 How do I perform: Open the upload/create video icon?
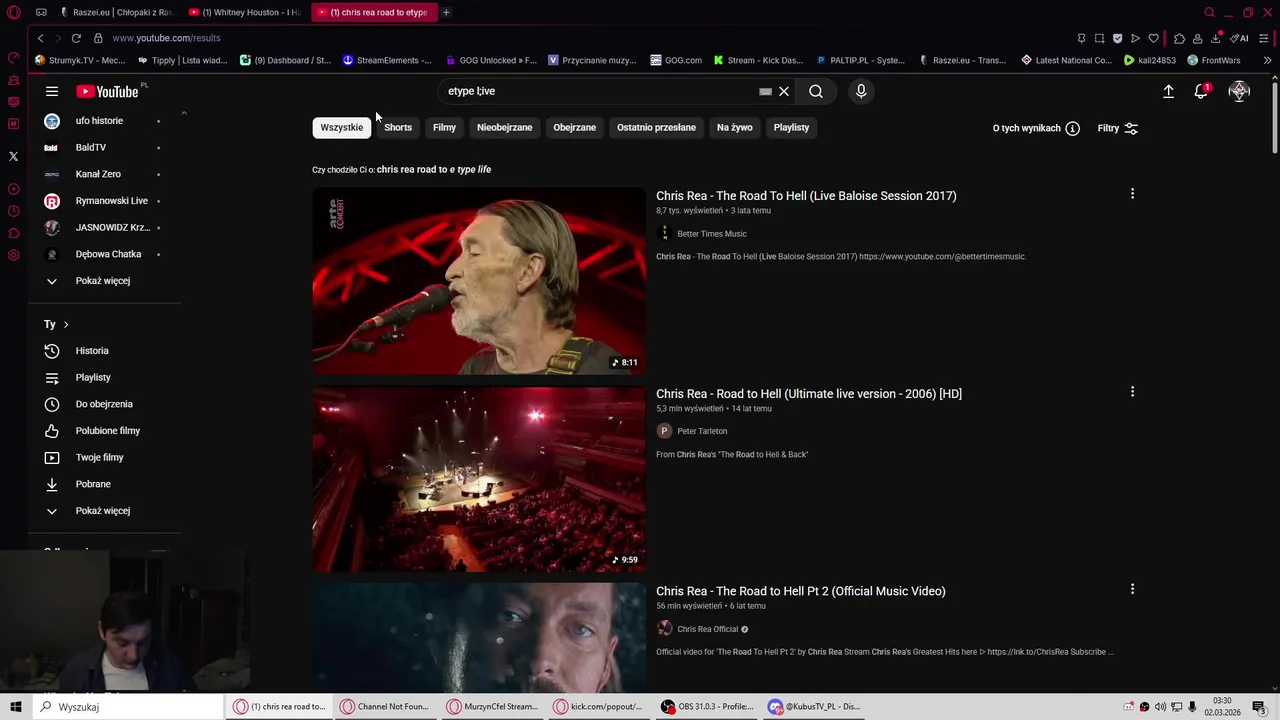1168,91
